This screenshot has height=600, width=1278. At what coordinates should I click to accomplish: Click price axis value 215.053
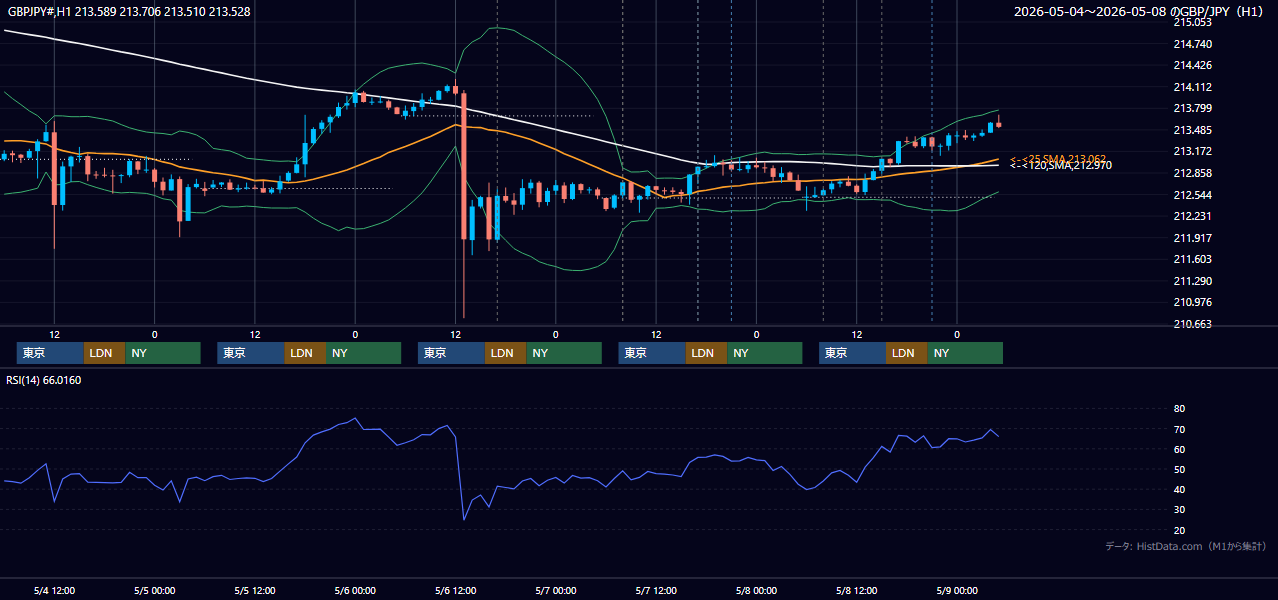pos(1193,23)
